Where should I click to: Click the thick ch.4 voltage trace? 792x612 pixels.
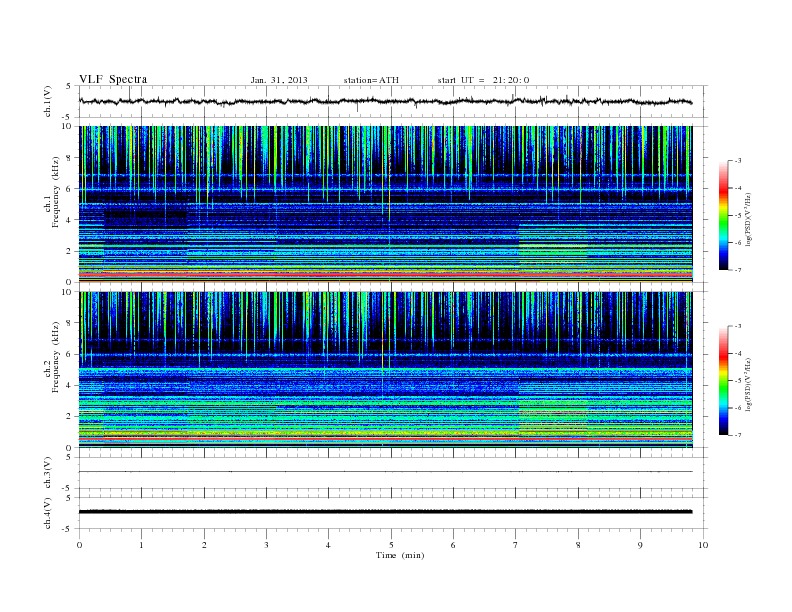(x=385, y=512)
